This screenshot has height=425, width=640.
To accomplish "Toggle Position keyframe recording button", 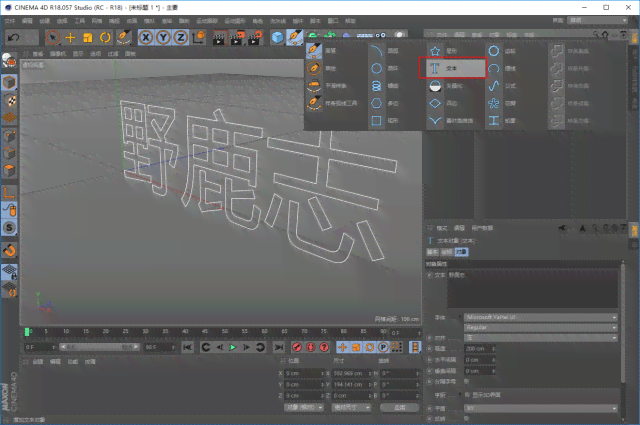I will (x=342, y=347).
